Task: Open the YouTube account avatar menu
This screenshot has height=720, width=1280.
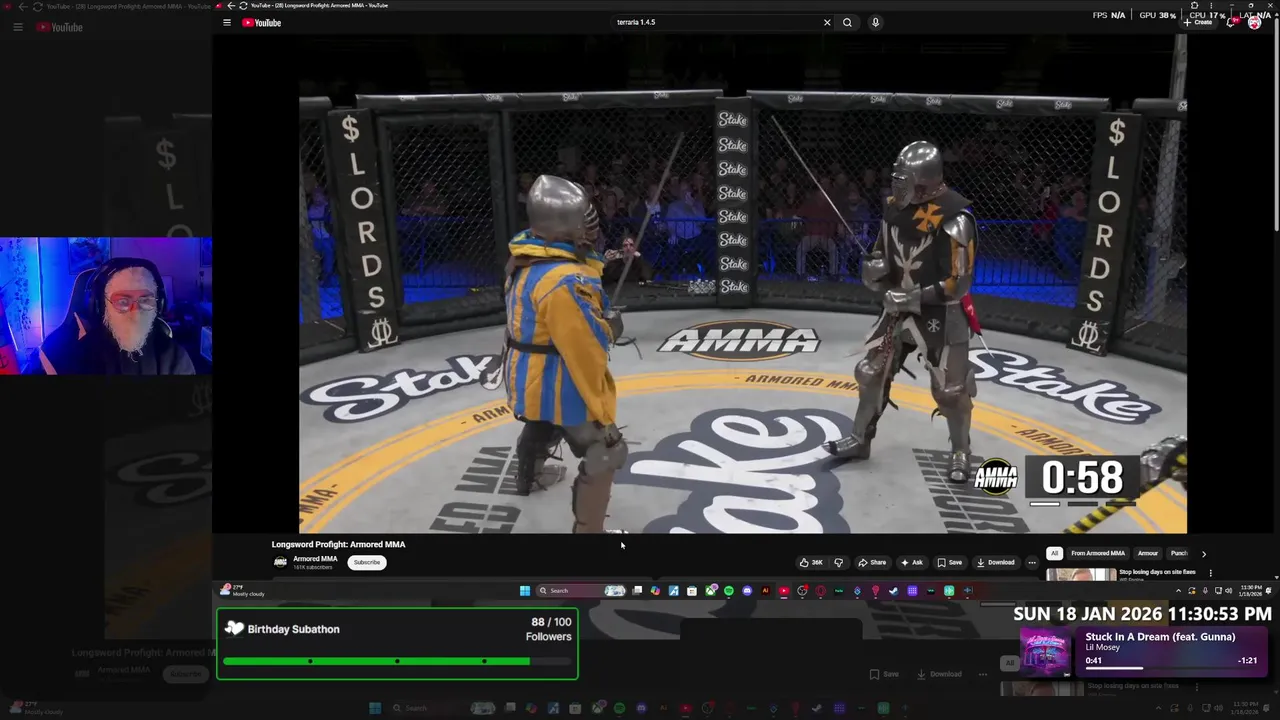Action: (1254, 22)
